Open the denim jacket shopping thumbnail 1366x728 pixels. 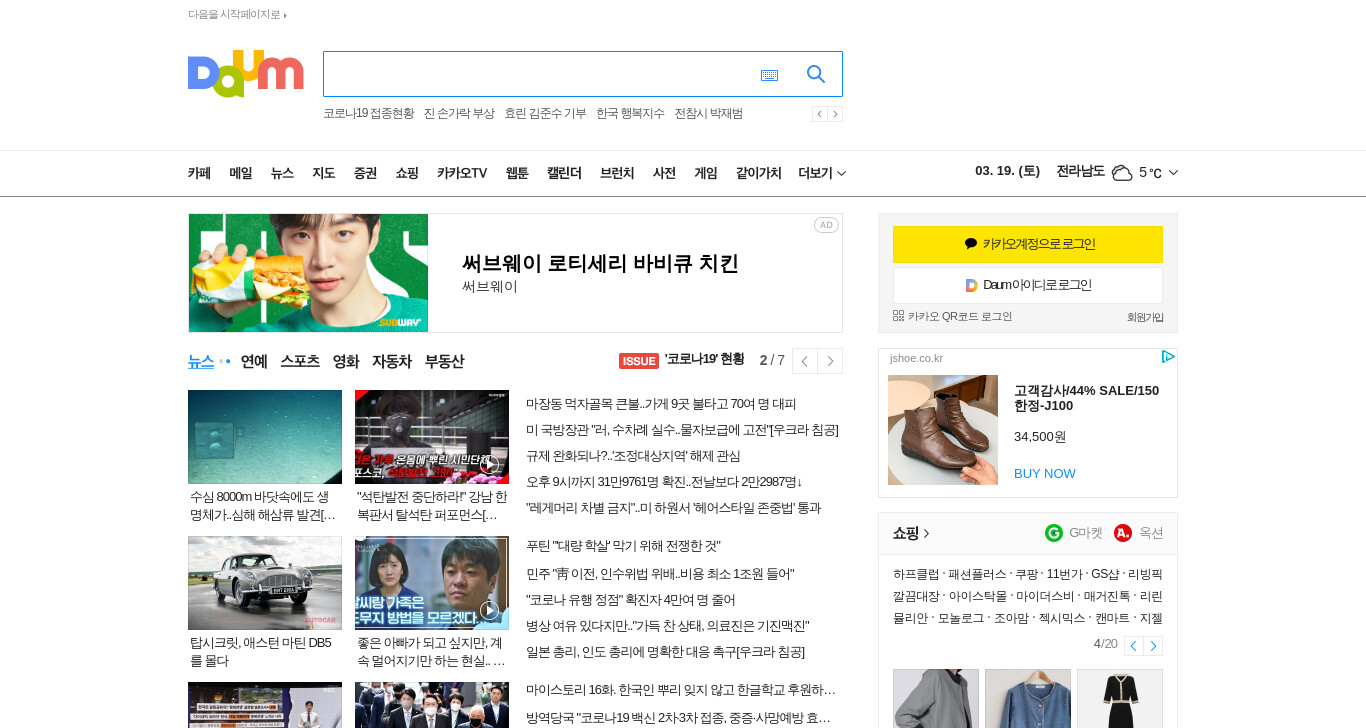click(x=1028, y=699)
